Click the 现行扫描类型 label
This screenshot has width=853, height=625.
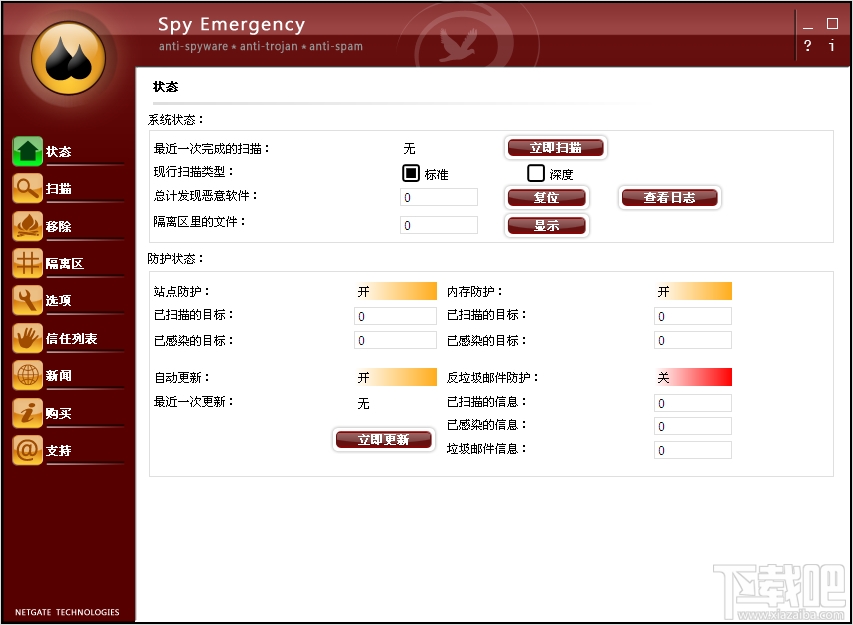click(194, 172)
